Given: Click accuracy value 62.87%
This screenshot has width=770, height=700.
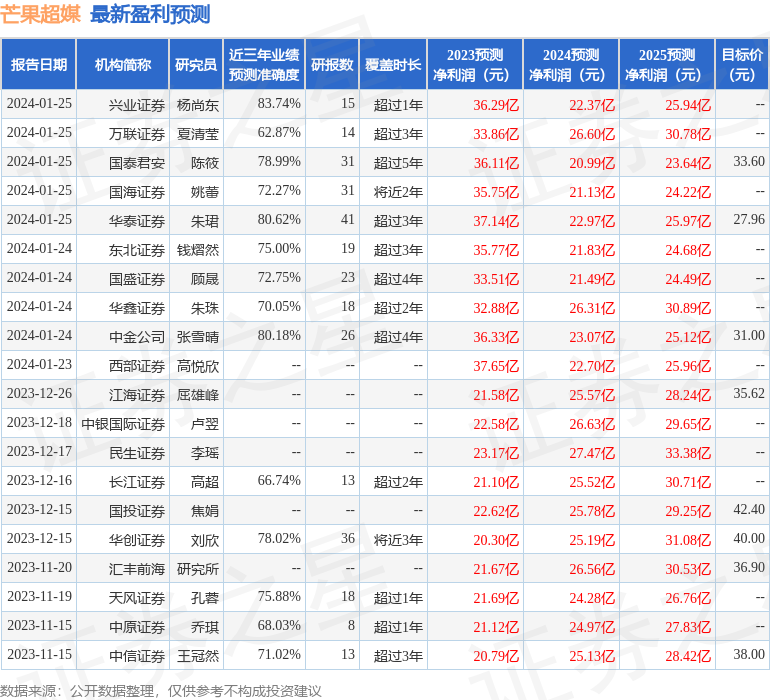Looking at the screenshot, I should [279, 133].
